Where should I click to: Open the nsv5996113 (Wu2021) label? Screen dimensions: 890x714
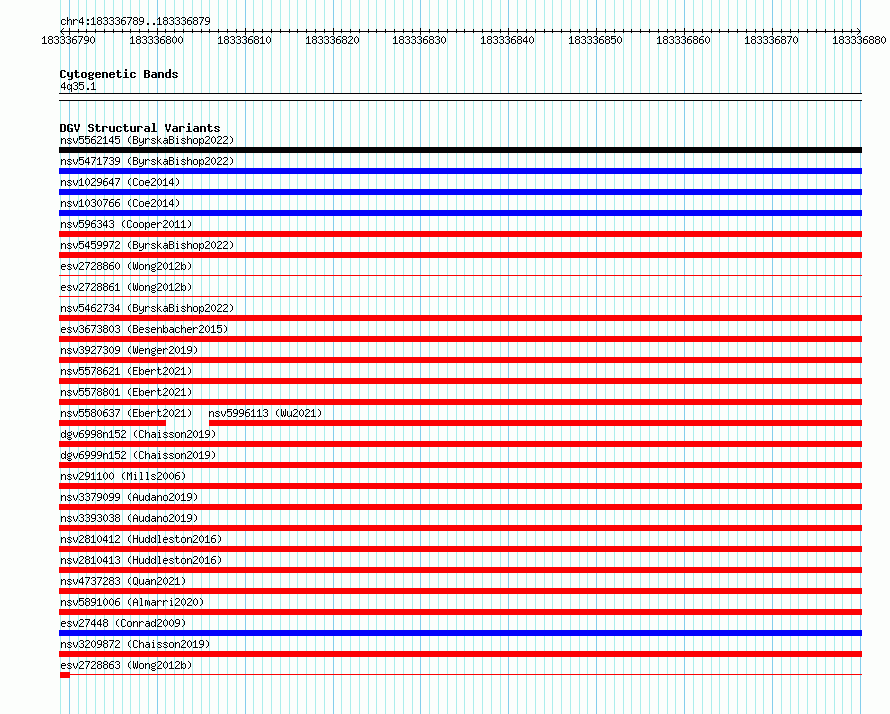tap(265, 413)
